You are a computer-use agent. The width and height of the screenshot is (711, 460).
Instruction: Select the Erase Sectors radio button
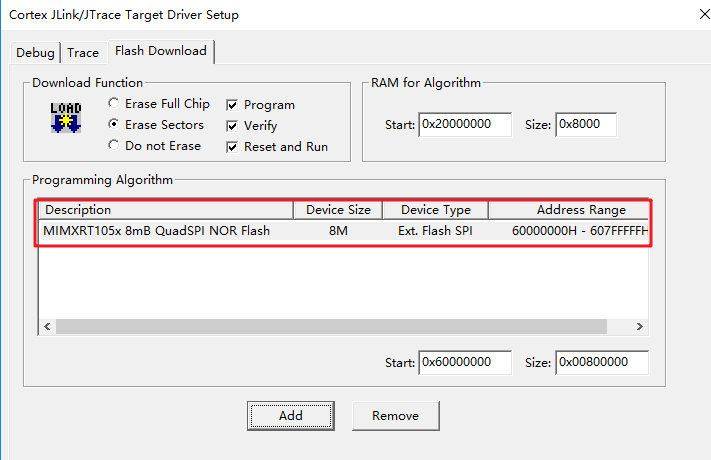pos(114,125)
